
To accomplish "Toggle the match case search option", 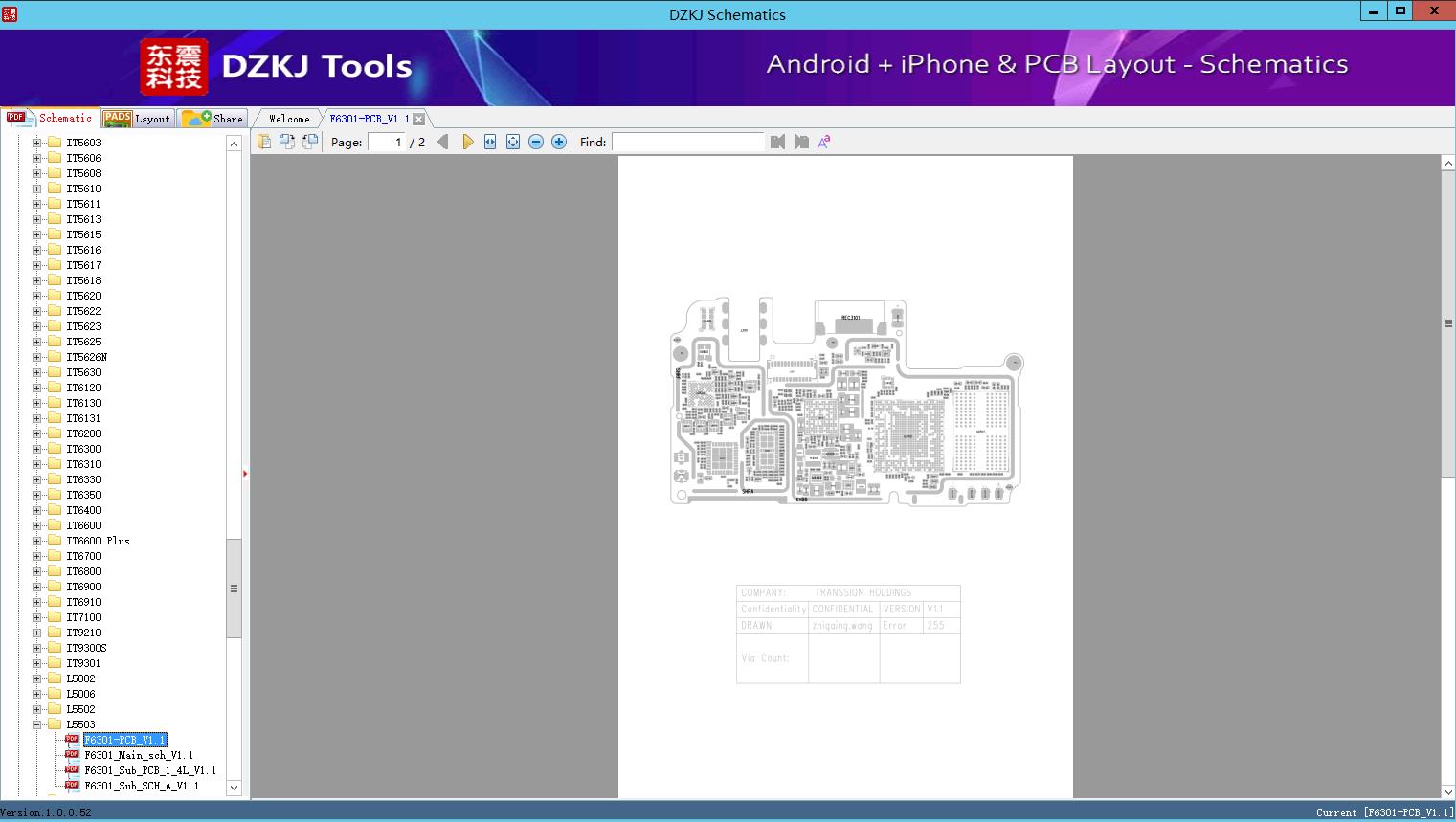I will tap(823, 142).
